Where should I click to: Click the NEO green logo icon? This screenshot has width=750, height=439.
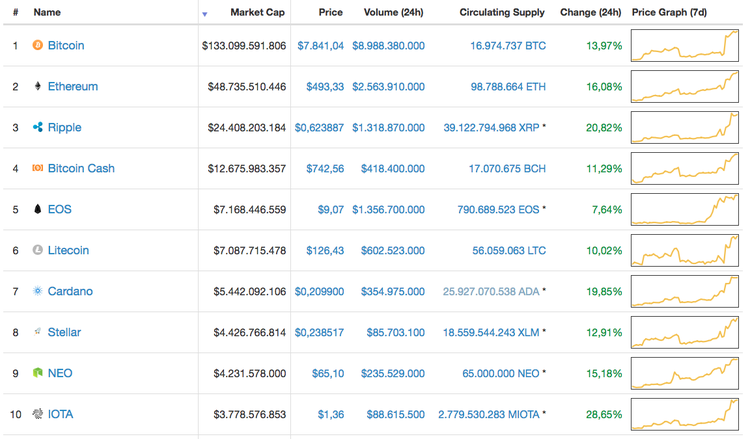tap(38, 373)
